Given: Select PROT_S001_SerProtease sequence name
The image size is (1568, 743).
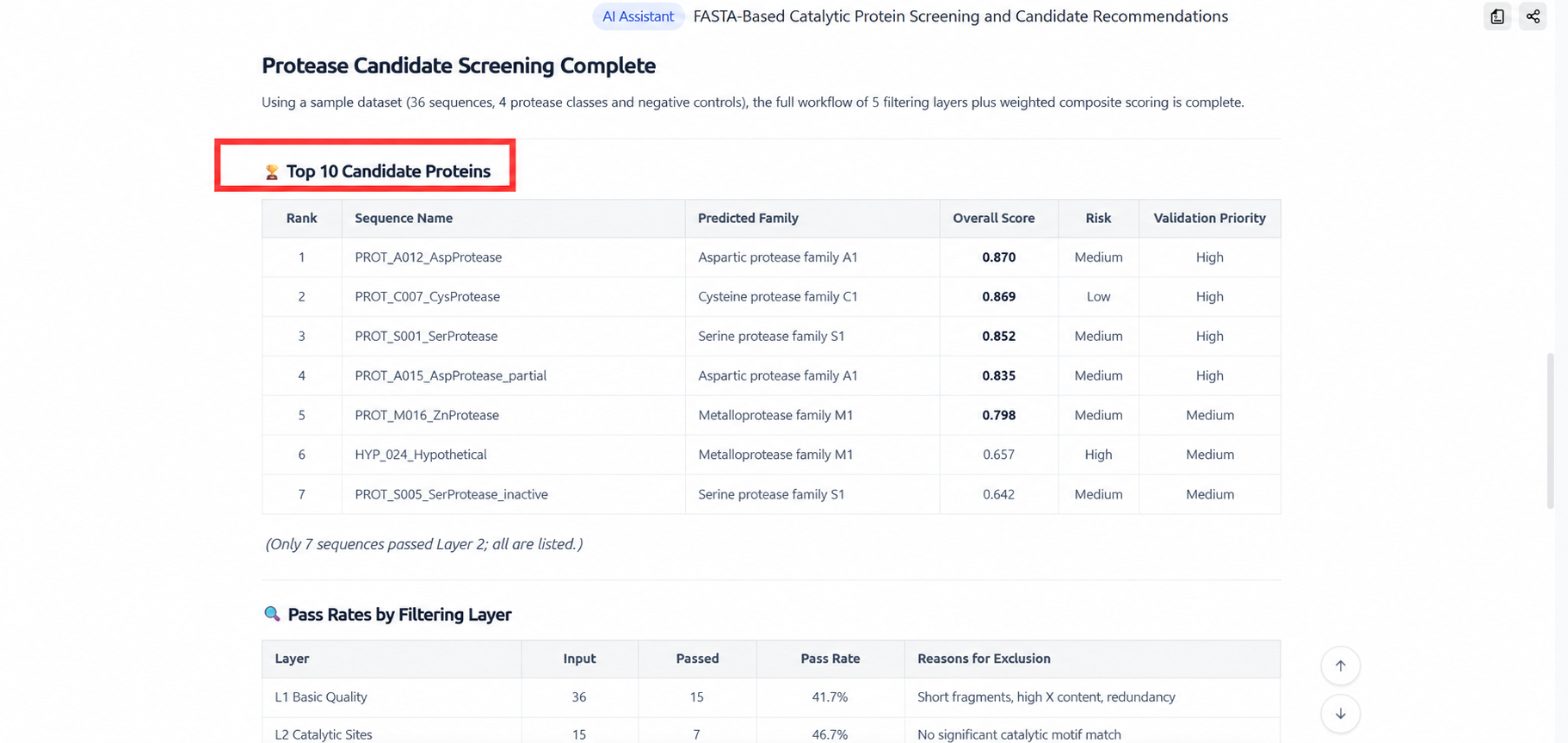Looking at the screenshot, I should [x=426, y=337].
